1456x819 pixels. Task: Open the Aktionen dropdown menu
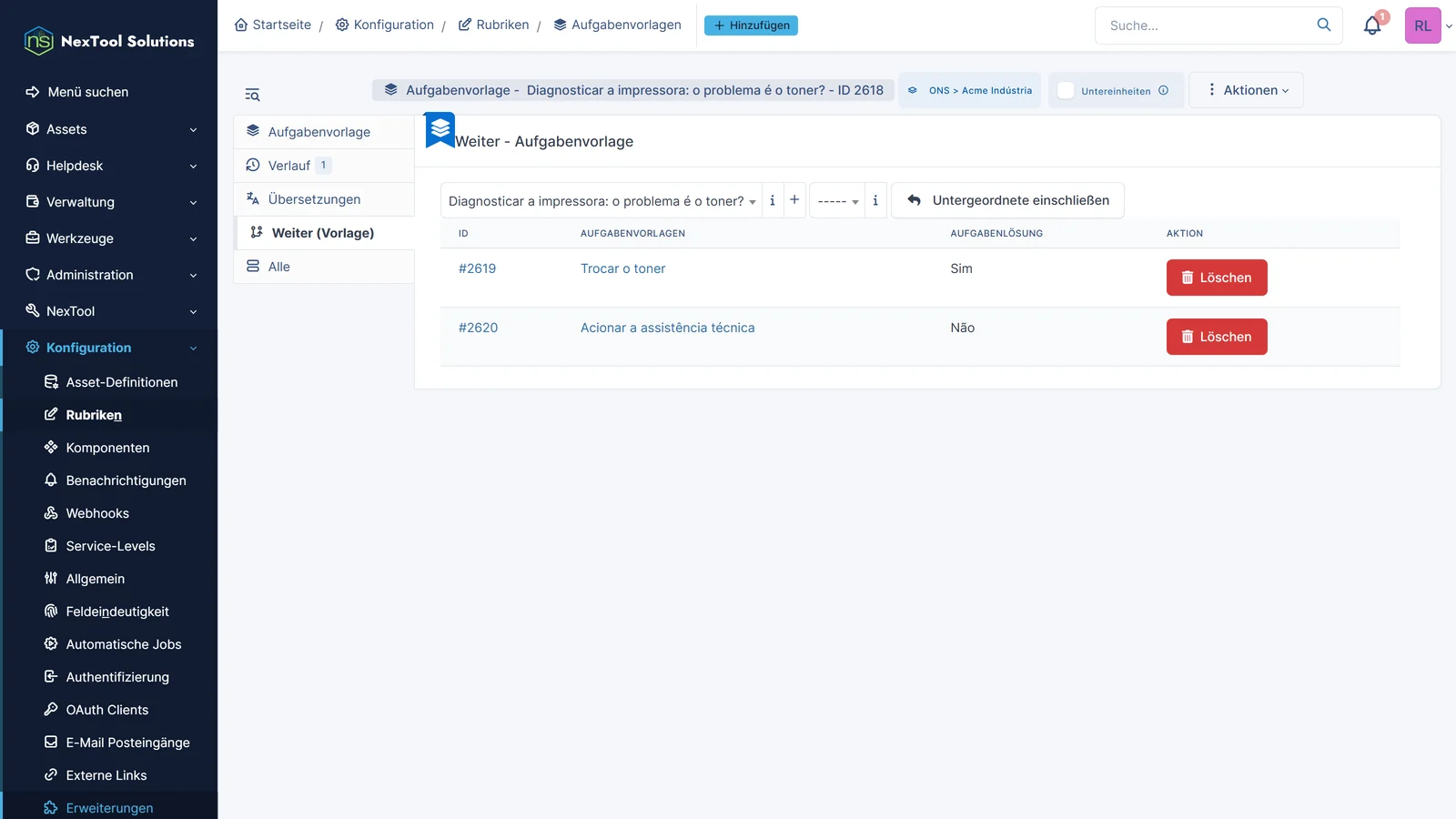click(1247, 90)
